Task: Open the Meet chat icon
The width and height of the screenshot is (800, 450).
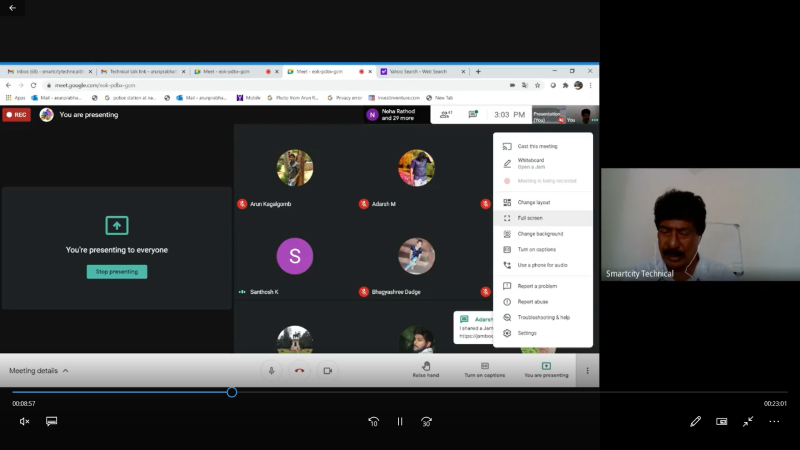Action: pyautogui.click(x=473, y=114)
